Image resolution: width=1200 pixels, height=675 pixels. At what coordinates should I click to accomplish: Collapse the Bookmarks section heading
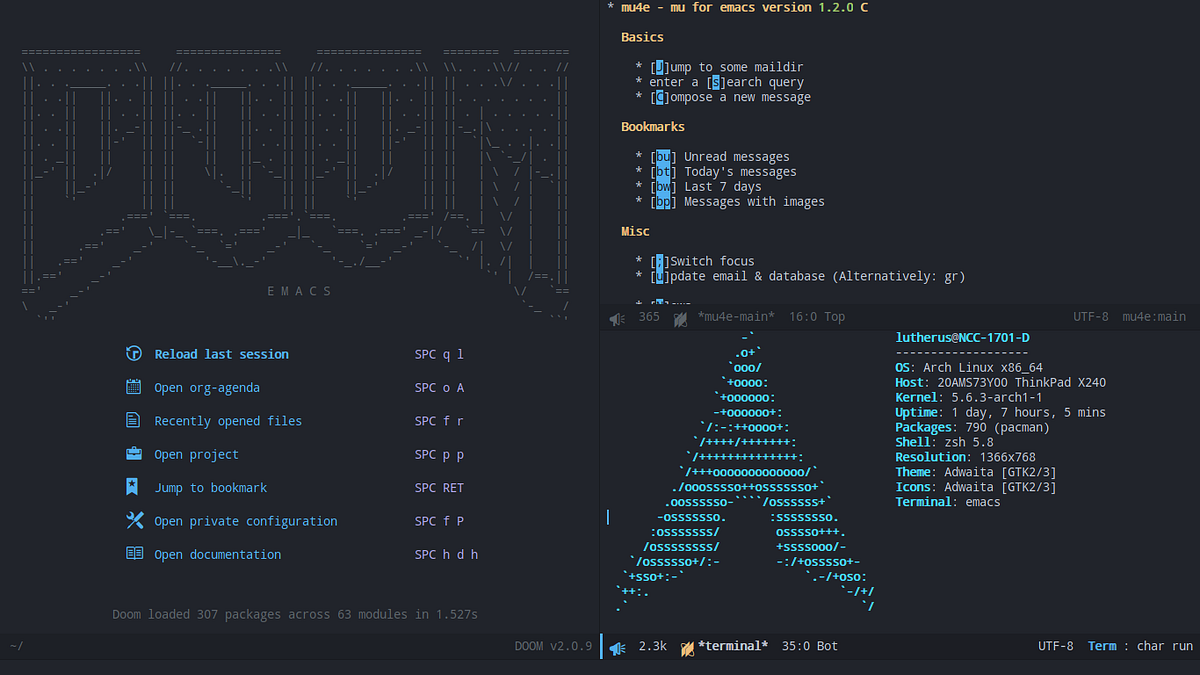[653, 126]
